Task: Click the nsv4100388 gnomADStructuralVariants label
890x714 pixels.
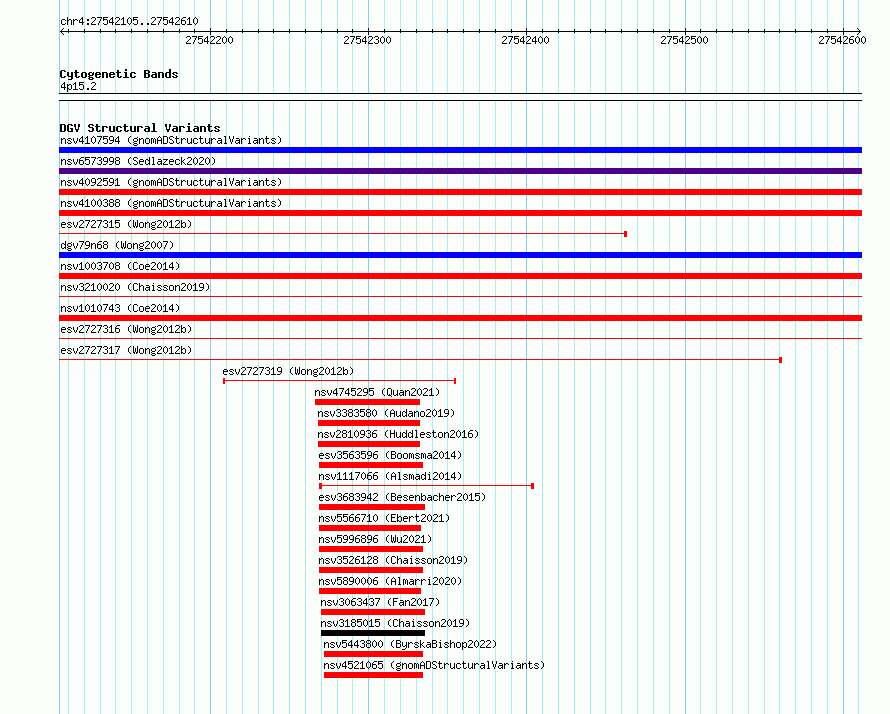Action: pyautogui.click(x=171, y=203)
